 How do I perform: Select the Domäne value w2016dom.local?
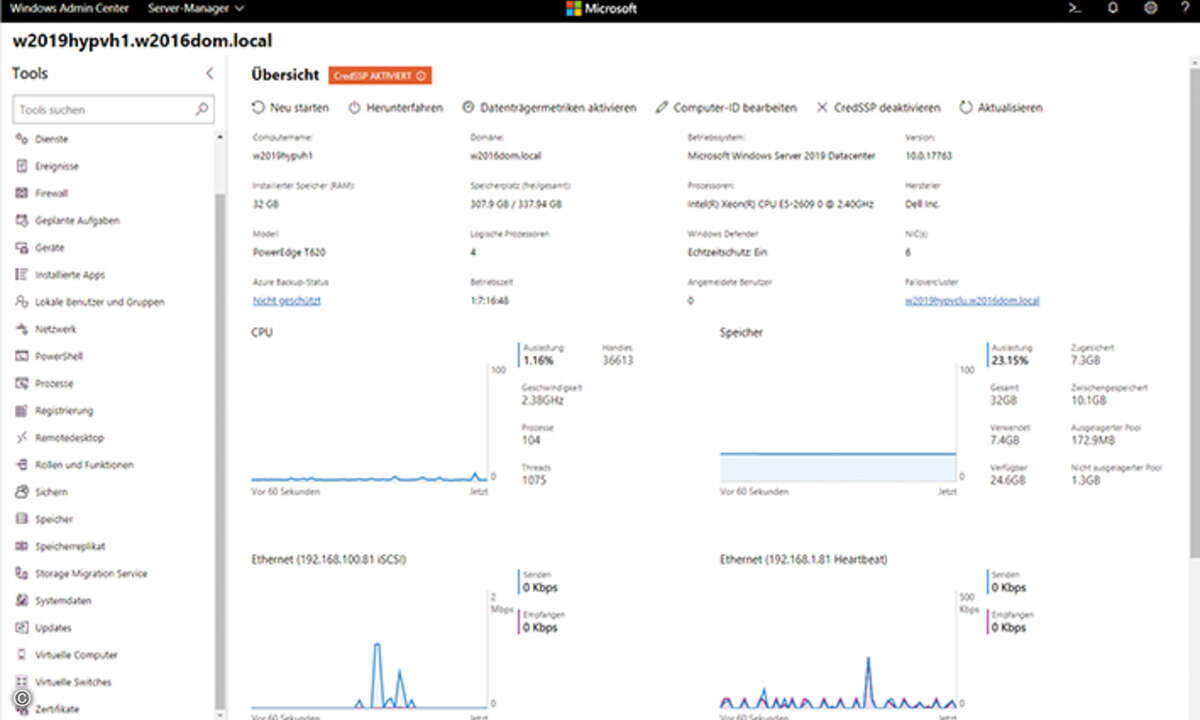click(506, 156)
